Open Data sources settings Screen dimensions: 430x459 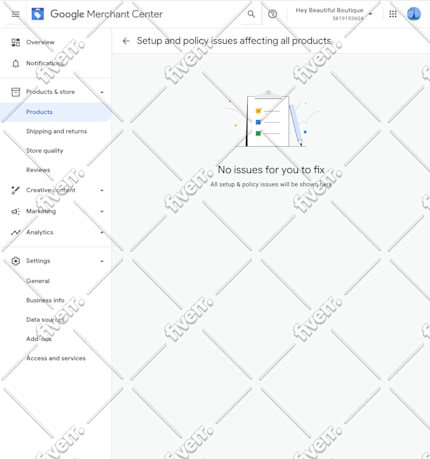[x=45, y=320]
